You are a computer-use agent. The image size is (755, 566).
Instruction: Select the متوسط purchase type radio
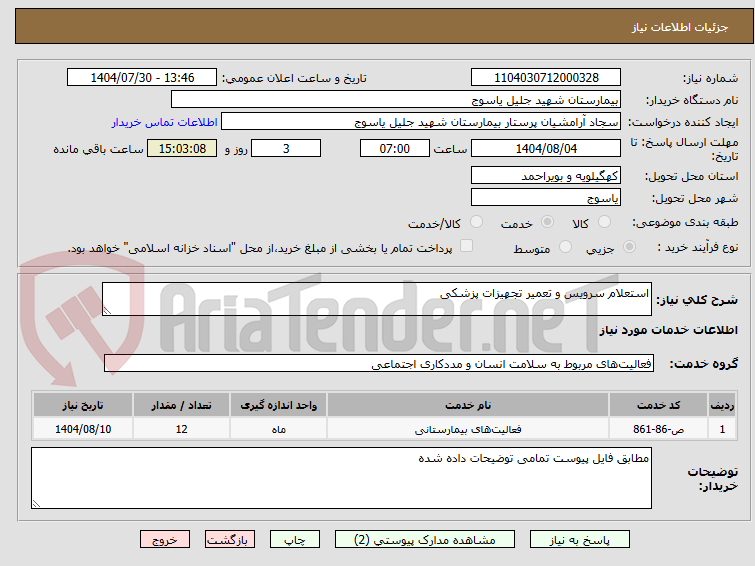click(x=565, y=247)
